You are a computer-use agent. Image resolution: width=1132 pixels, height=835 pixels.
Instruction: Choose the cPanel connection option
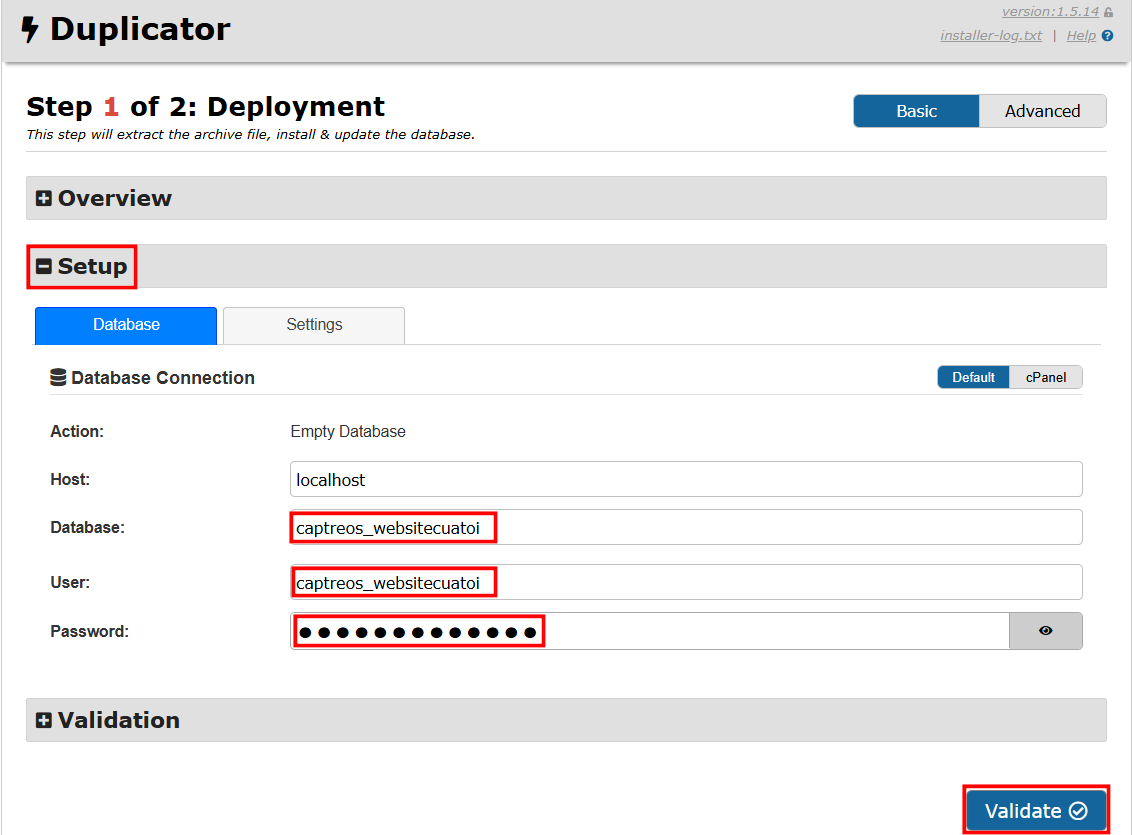click(1045, 377)
